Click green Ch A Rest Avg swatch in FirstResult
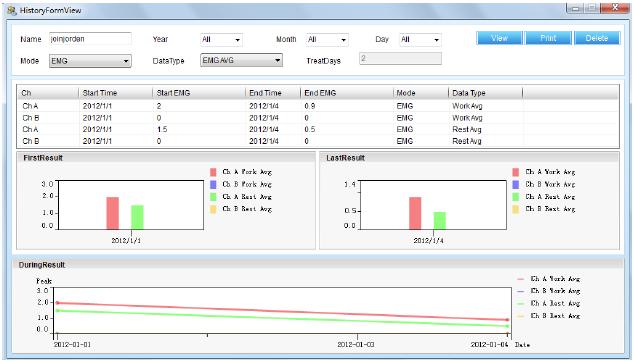 [213, 197]
